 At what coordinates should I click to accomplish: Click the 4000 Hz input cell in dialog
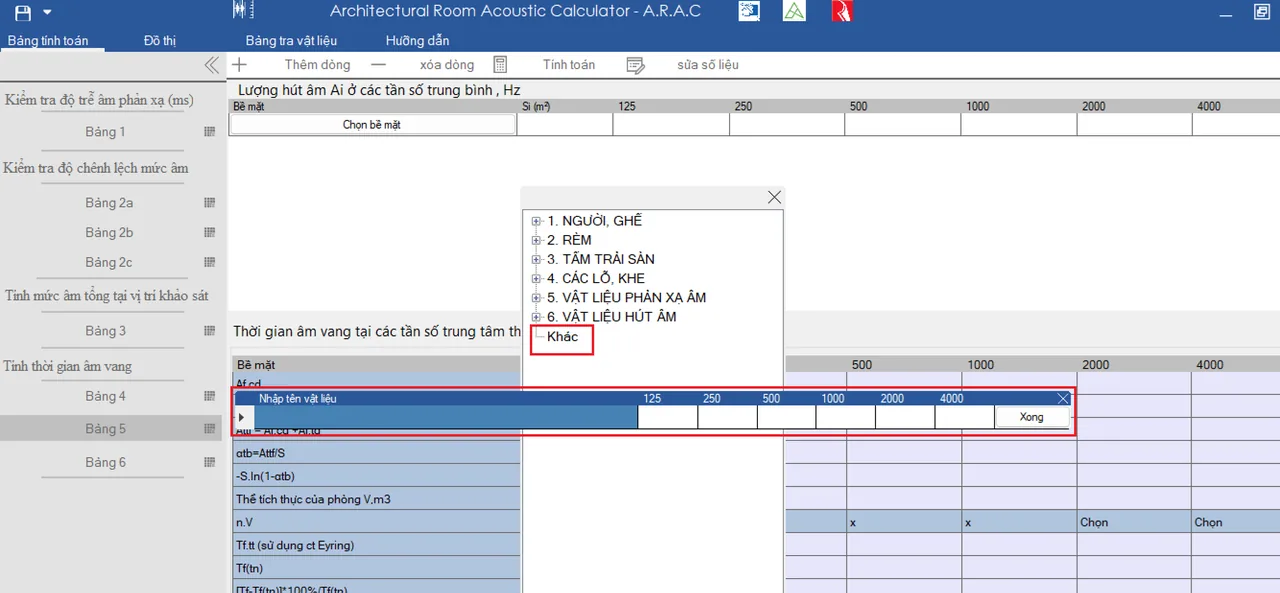964,417
